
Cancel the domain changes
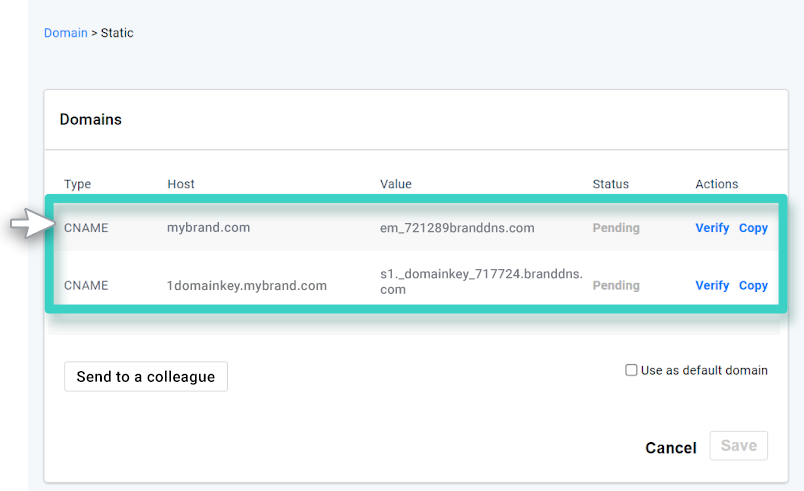670,447
